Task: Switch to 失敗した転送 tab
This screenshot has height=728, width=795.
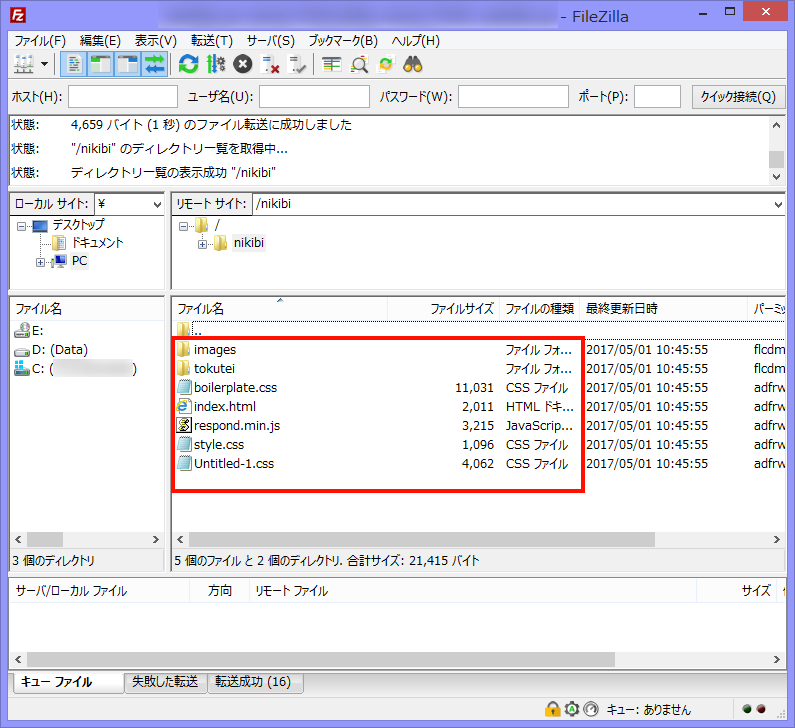Action: point(165,682)
